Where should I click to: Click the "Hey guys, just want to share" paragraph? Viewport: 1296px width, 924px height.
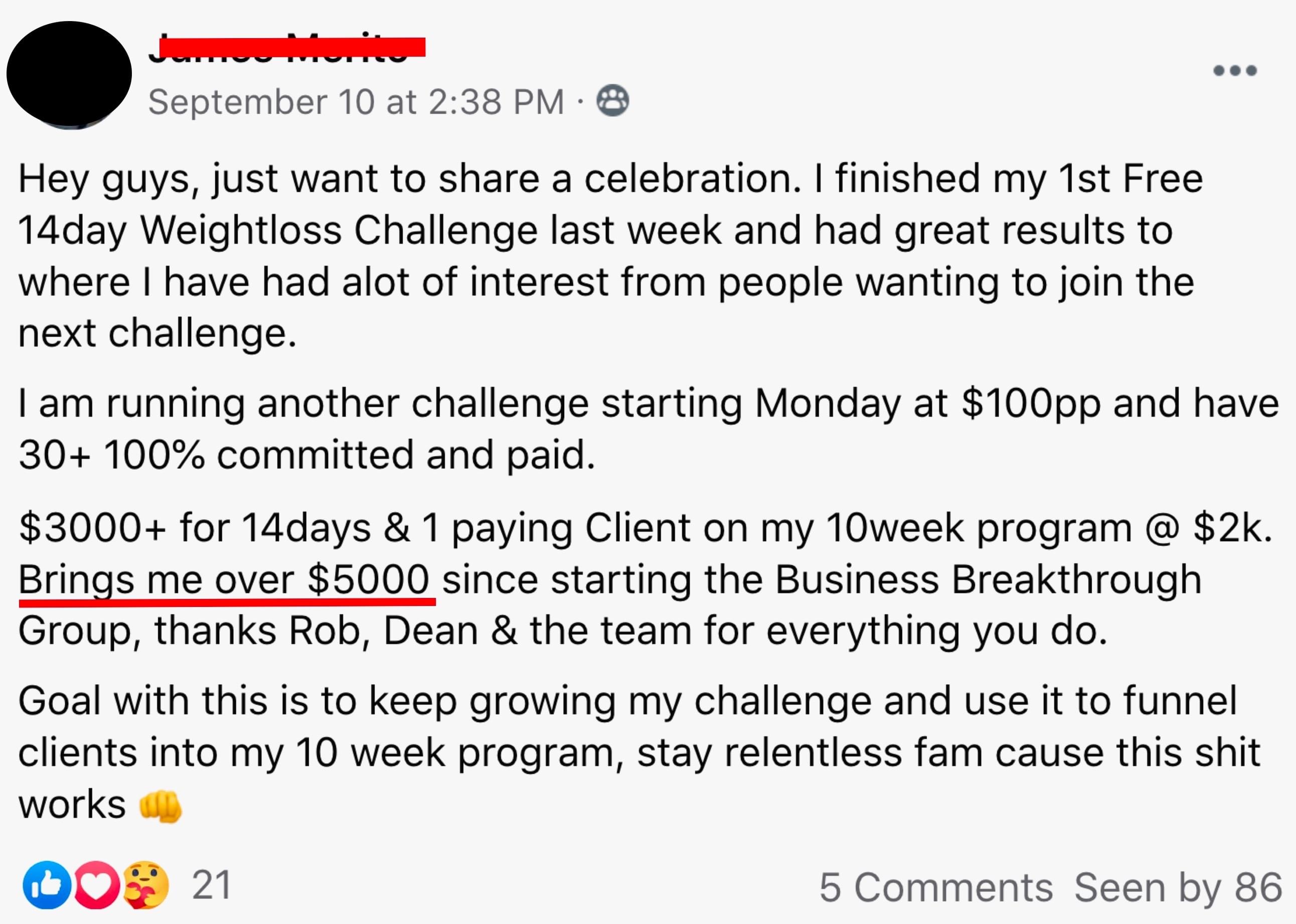[x=610, y=255]
